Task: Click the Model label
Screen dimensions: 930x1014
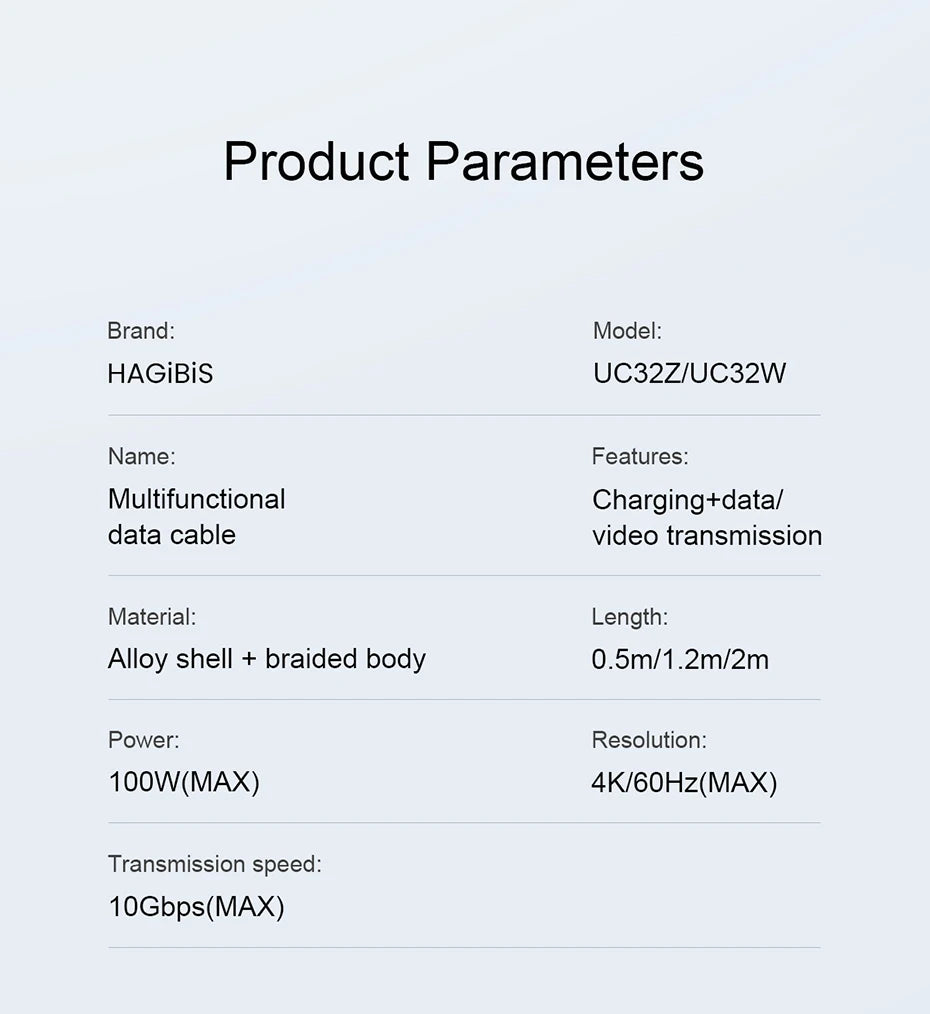Action: tap(627, 331)
